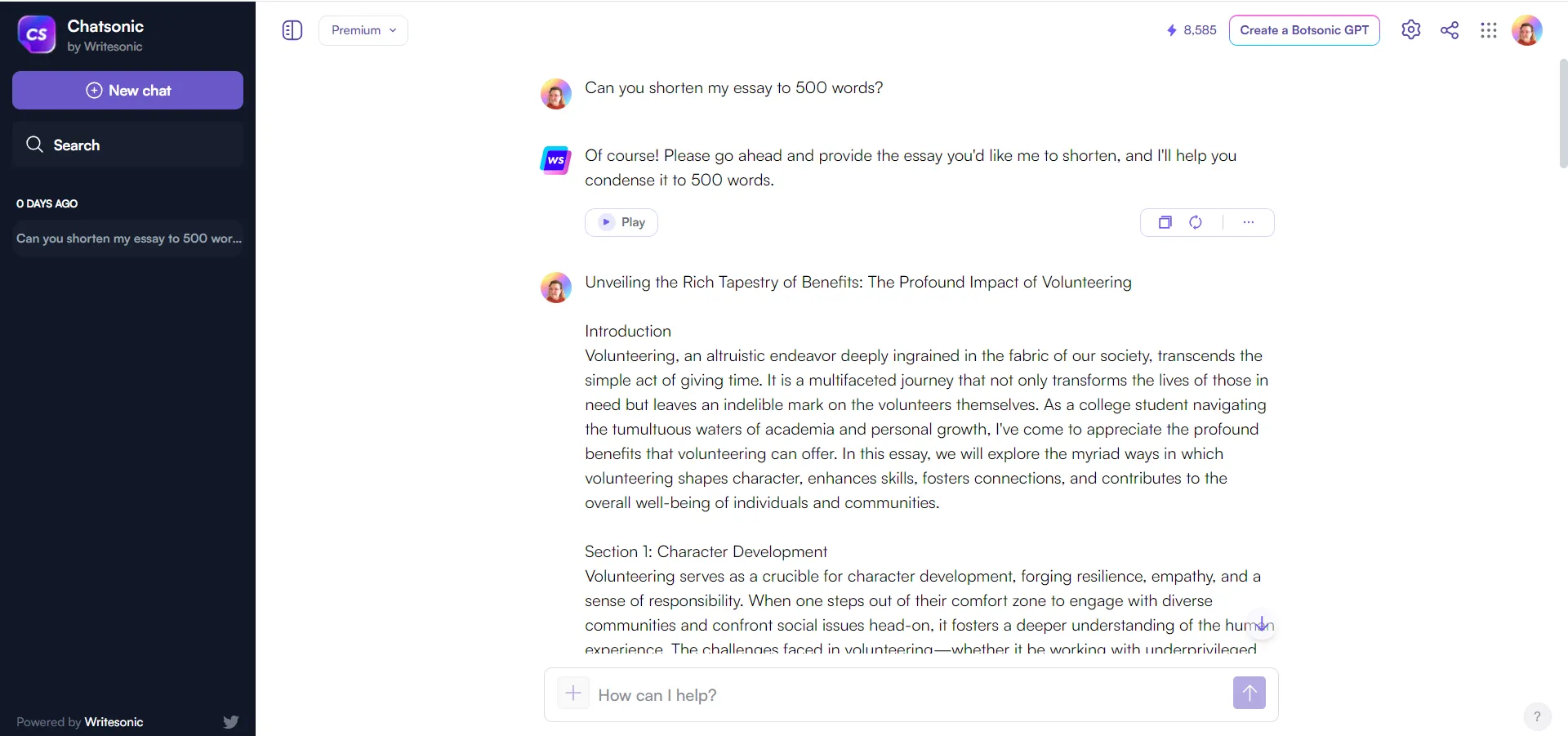
Task: Start a New chat
Action: (x=127, y=90)
